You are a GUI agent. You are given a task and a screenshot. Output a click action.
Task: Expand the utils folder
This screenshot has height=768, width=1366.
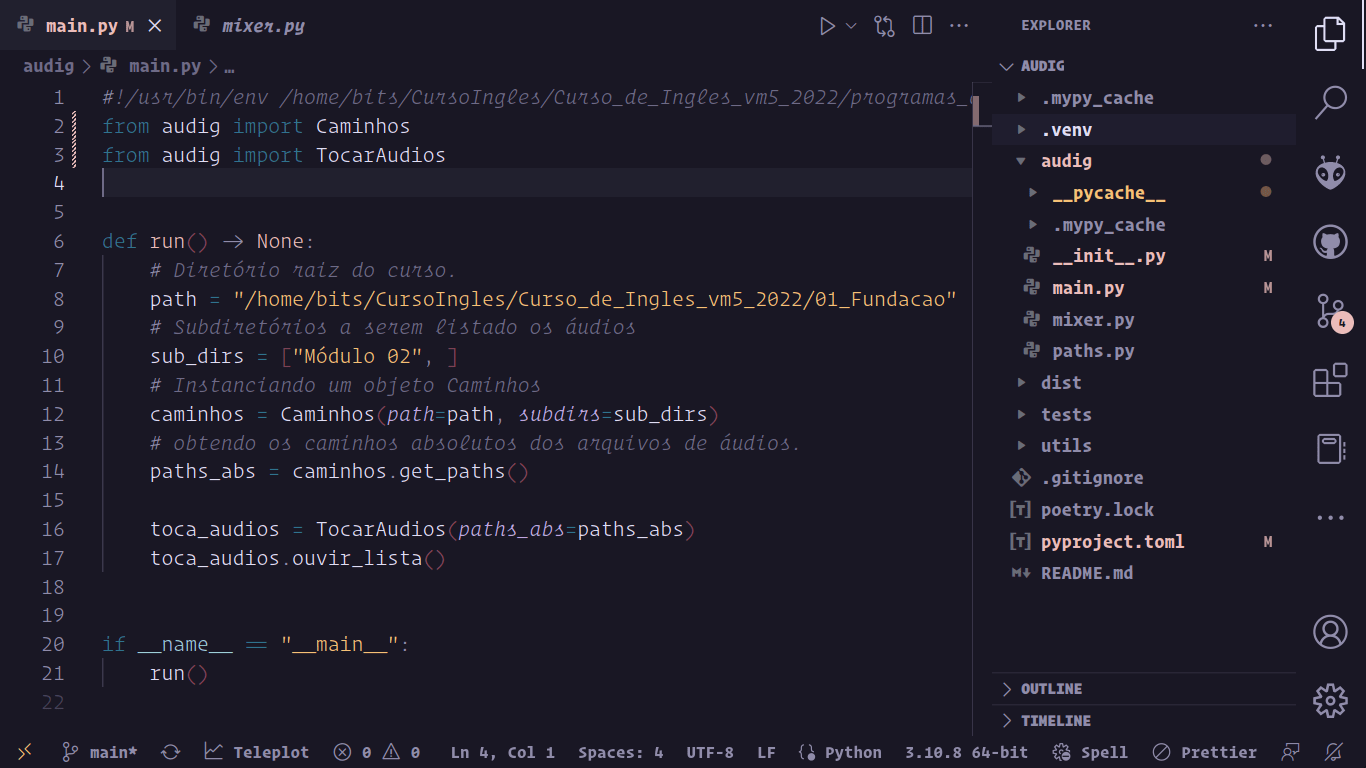coord(1143,446)
